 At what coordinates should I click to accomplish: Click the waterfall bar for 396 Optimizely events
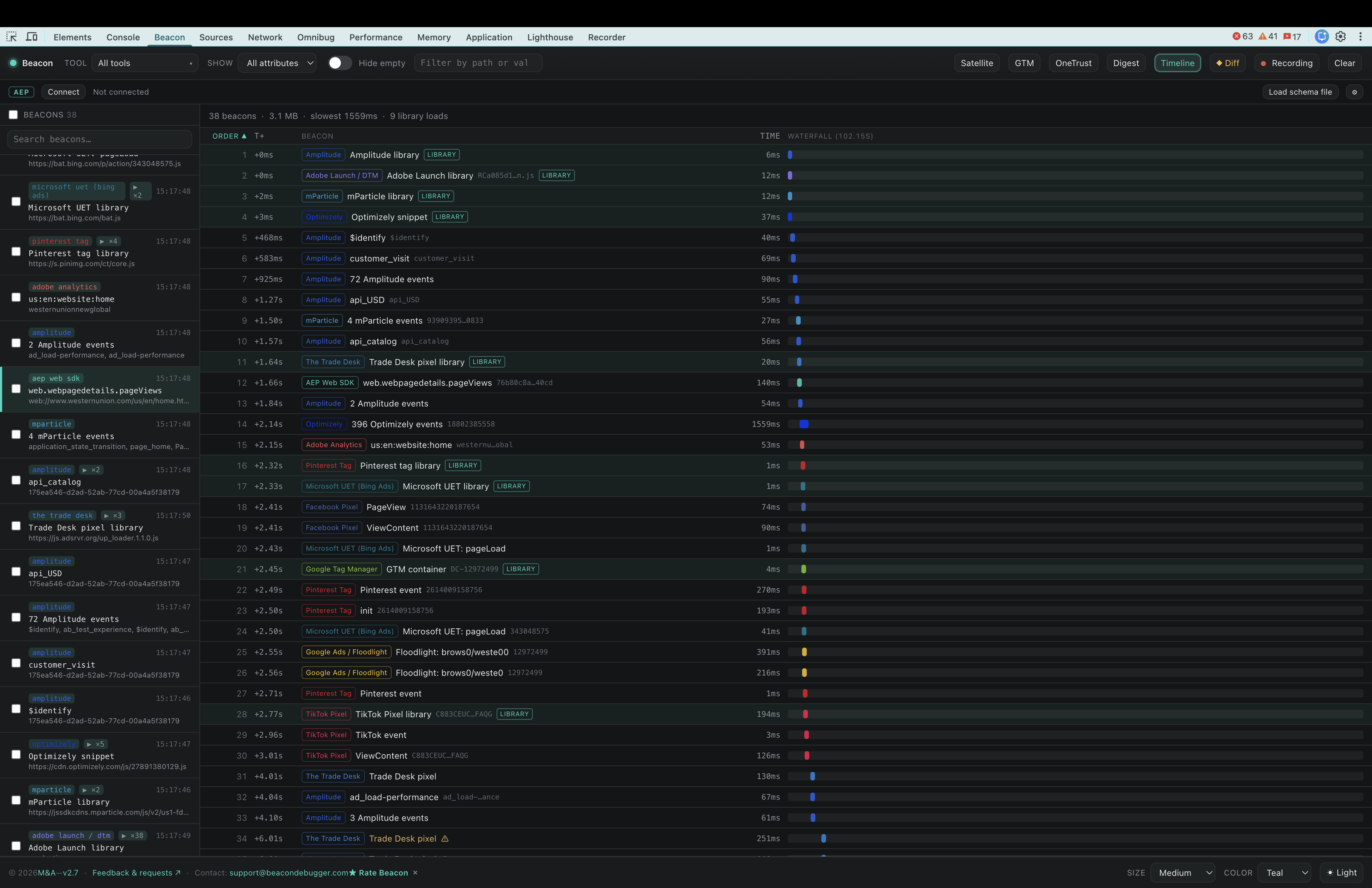pyautogui.click(x=804, y=424)
